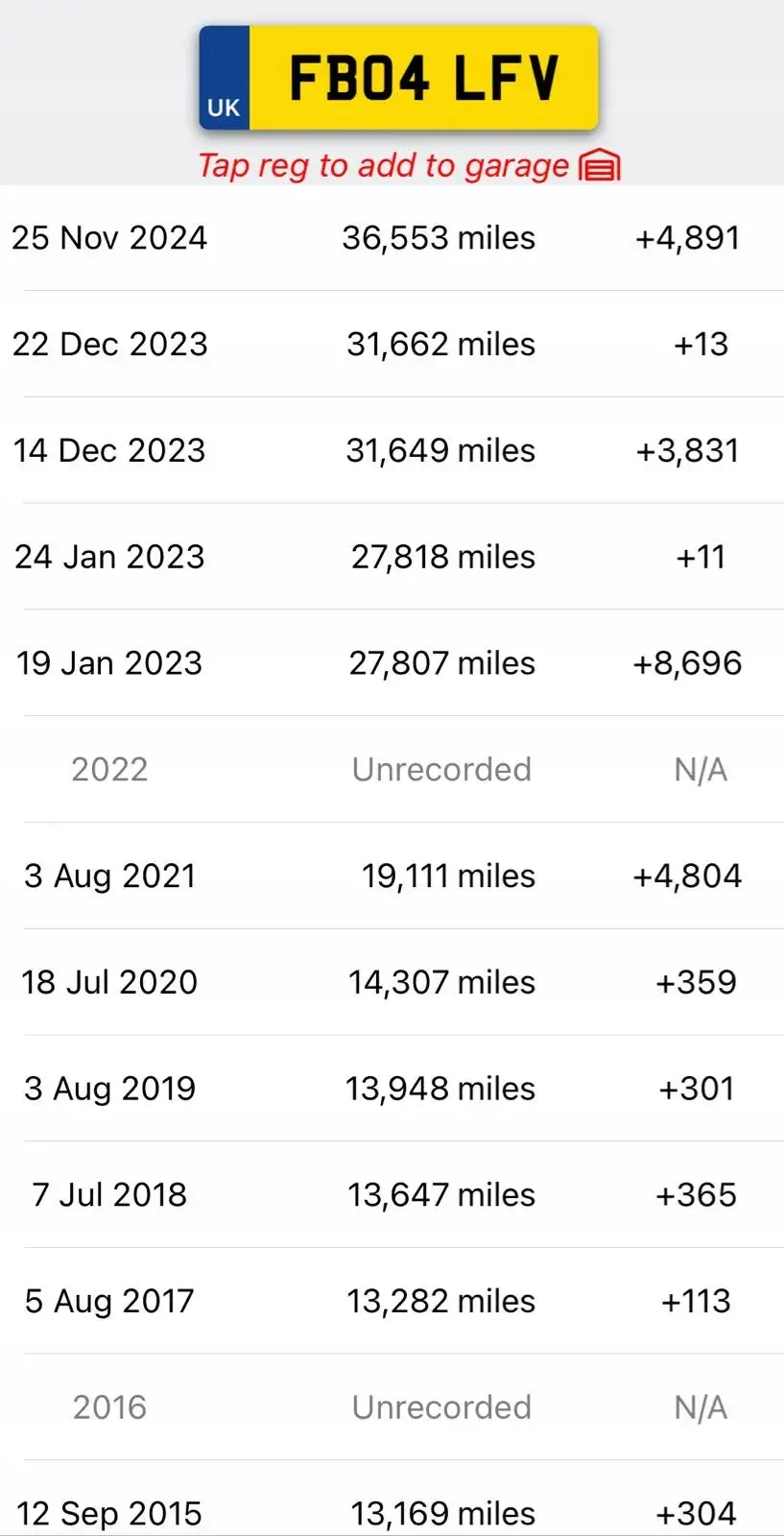784x1536 pixels.
Task: Tap the 13,647 miles reading
Action: pos(440,1195)
